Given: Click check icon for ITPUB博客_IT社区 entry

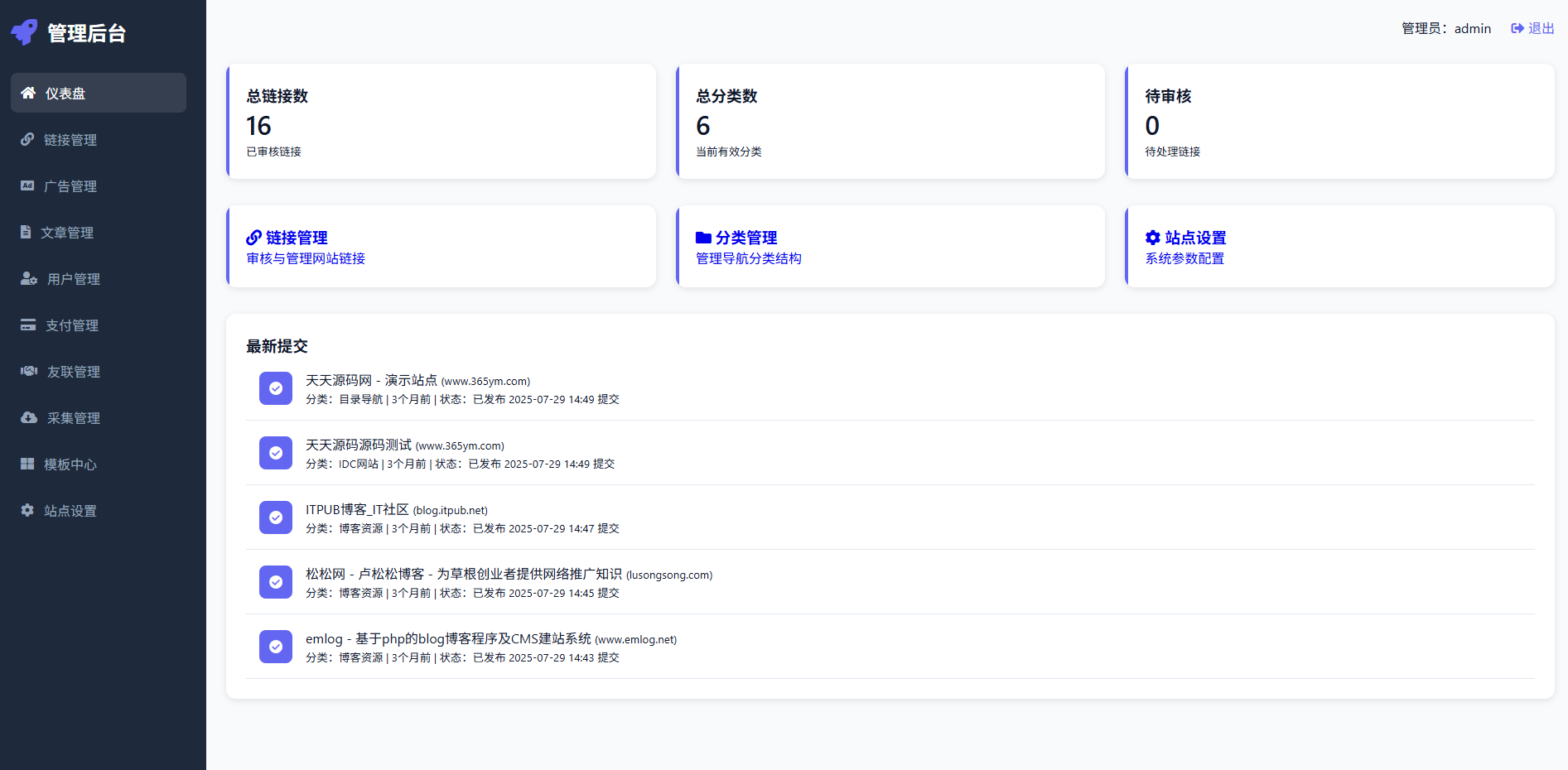Looking at the screenshot, I should tap(276, 517).
